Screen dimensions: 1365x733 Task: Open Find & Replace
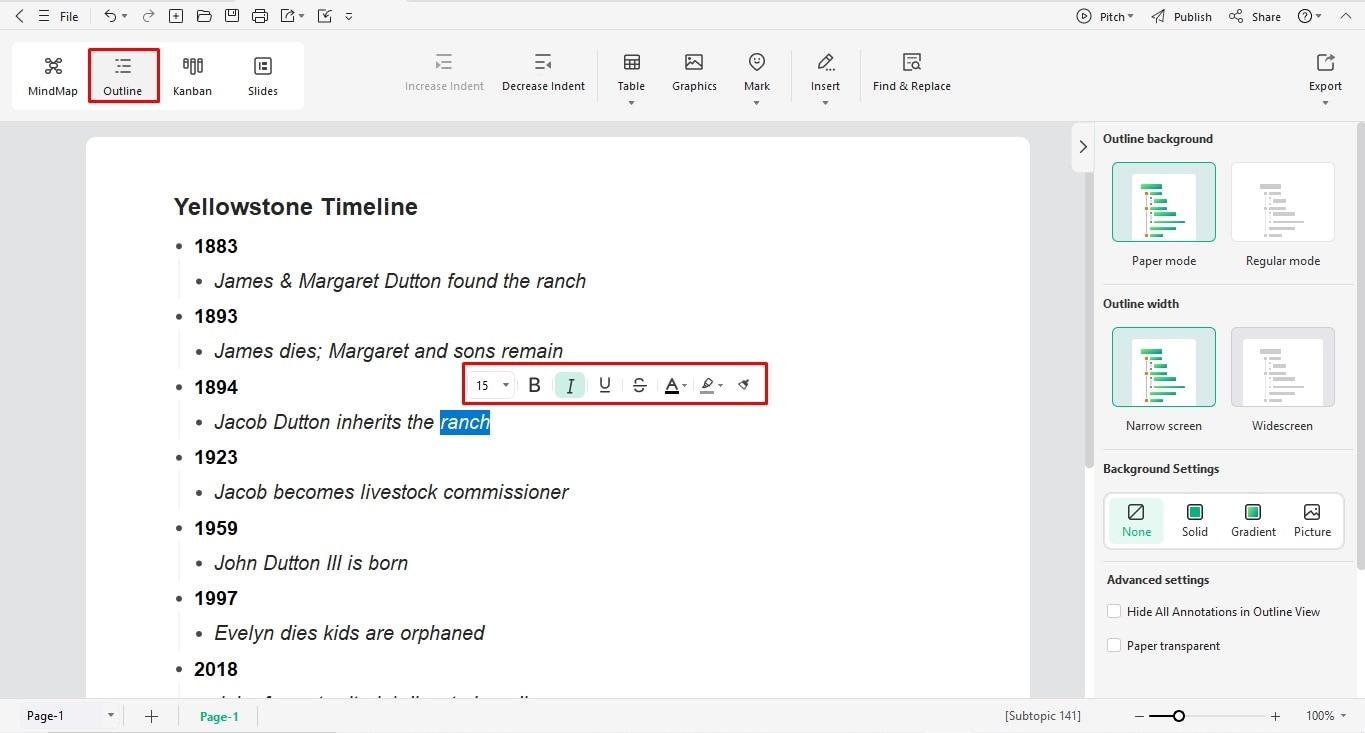(x=911, y=73)
